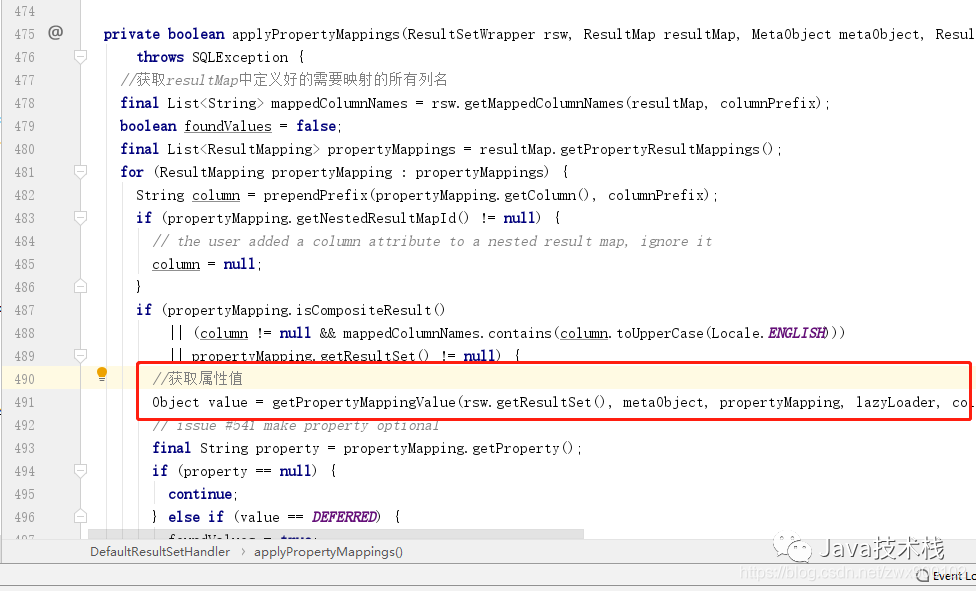Image resolution: width=976 pixels, height=591 pixels.
Task: Click line number 482 in the gutter
Action: click(x=25, y=196)
